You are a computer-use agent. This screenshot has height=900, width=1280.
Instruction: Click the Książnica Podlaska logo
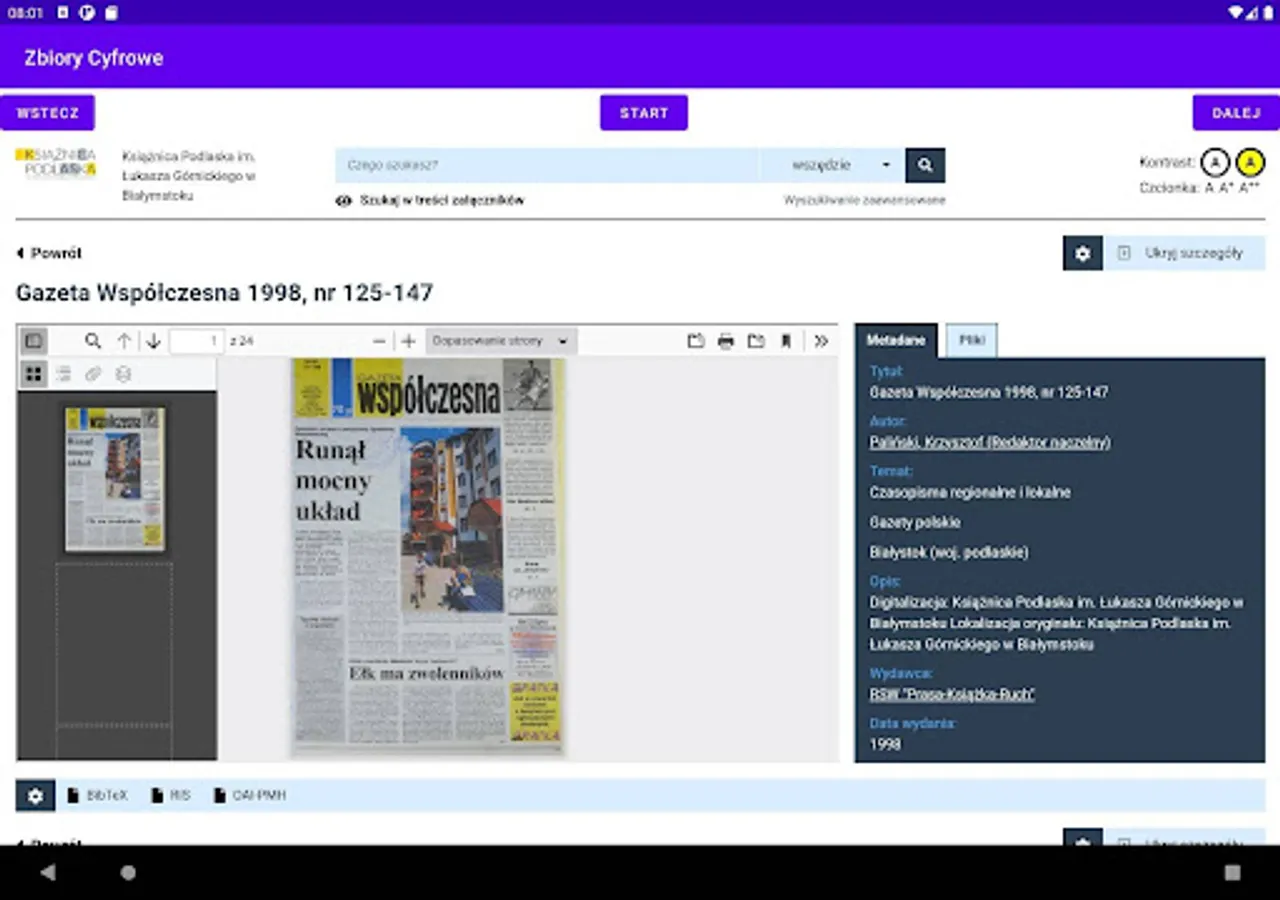click(56, 162)
